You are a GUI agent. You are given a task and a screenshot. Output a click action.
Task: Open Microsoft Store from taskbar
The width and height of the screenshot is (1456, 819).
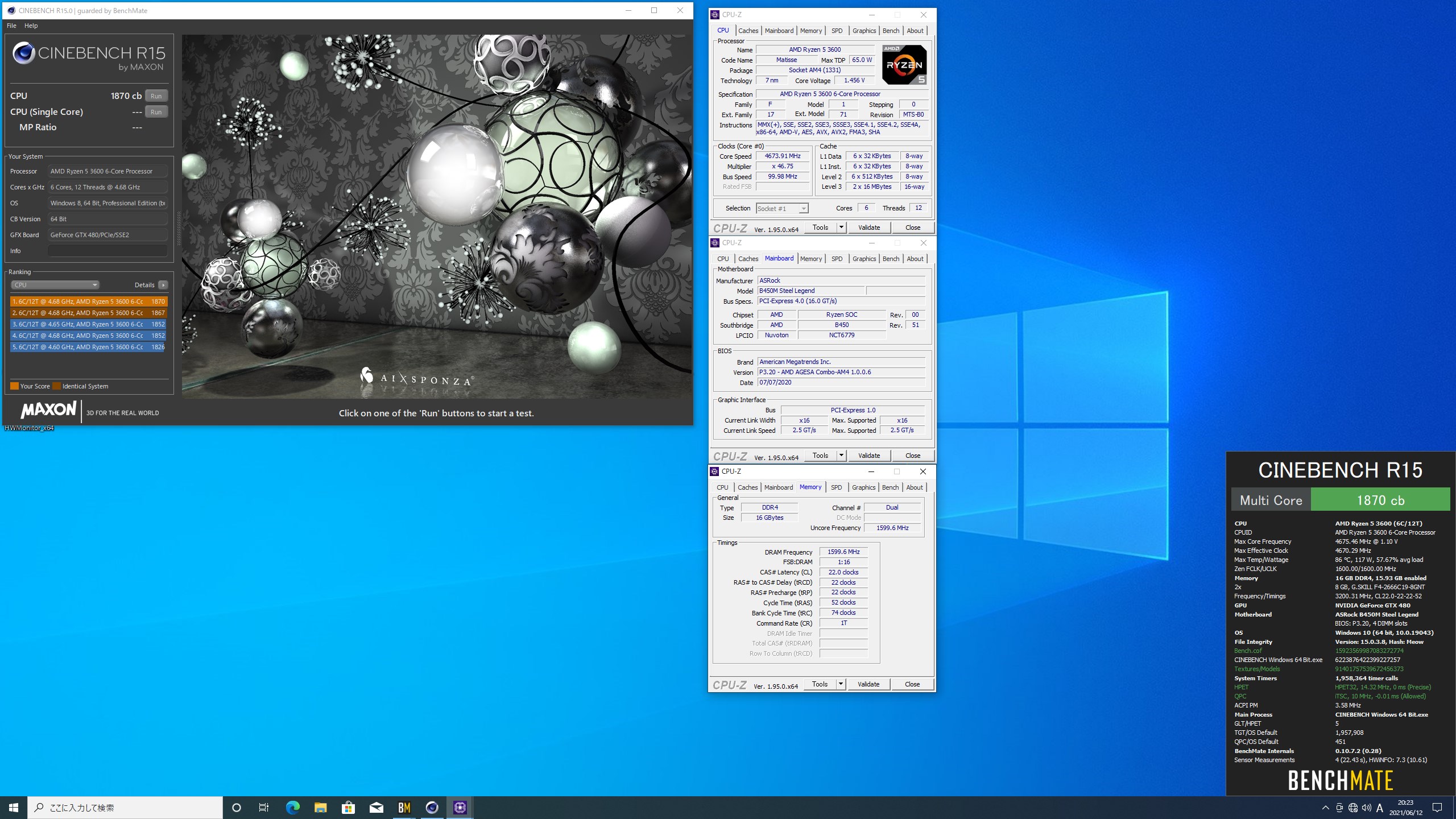click(x=348, y=807)
